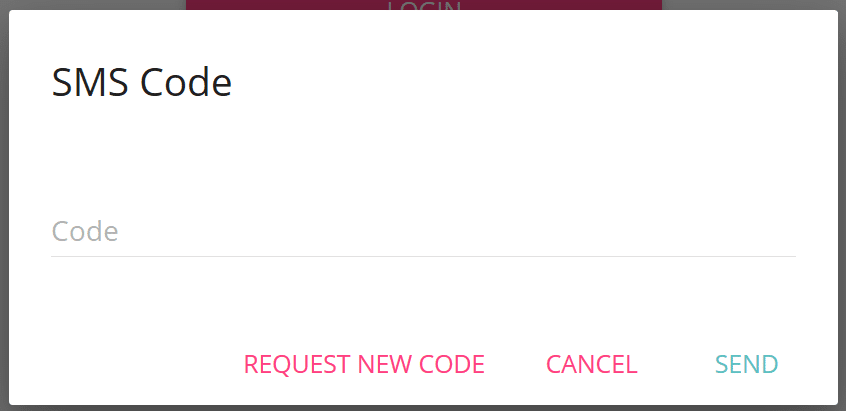
Task: Submit the code with SEND
Action: pos(747,365)
